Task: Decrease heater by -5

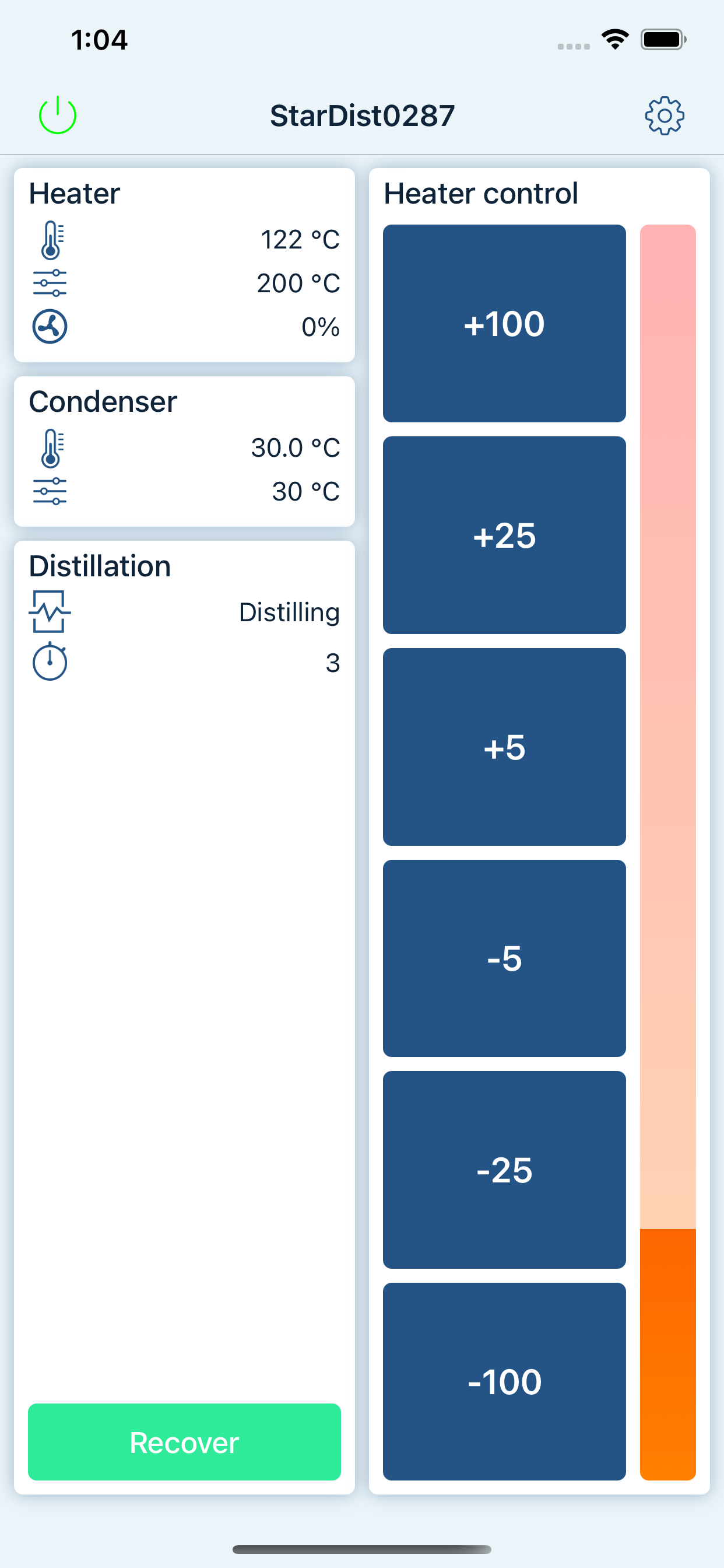Action: click(504, 958)
